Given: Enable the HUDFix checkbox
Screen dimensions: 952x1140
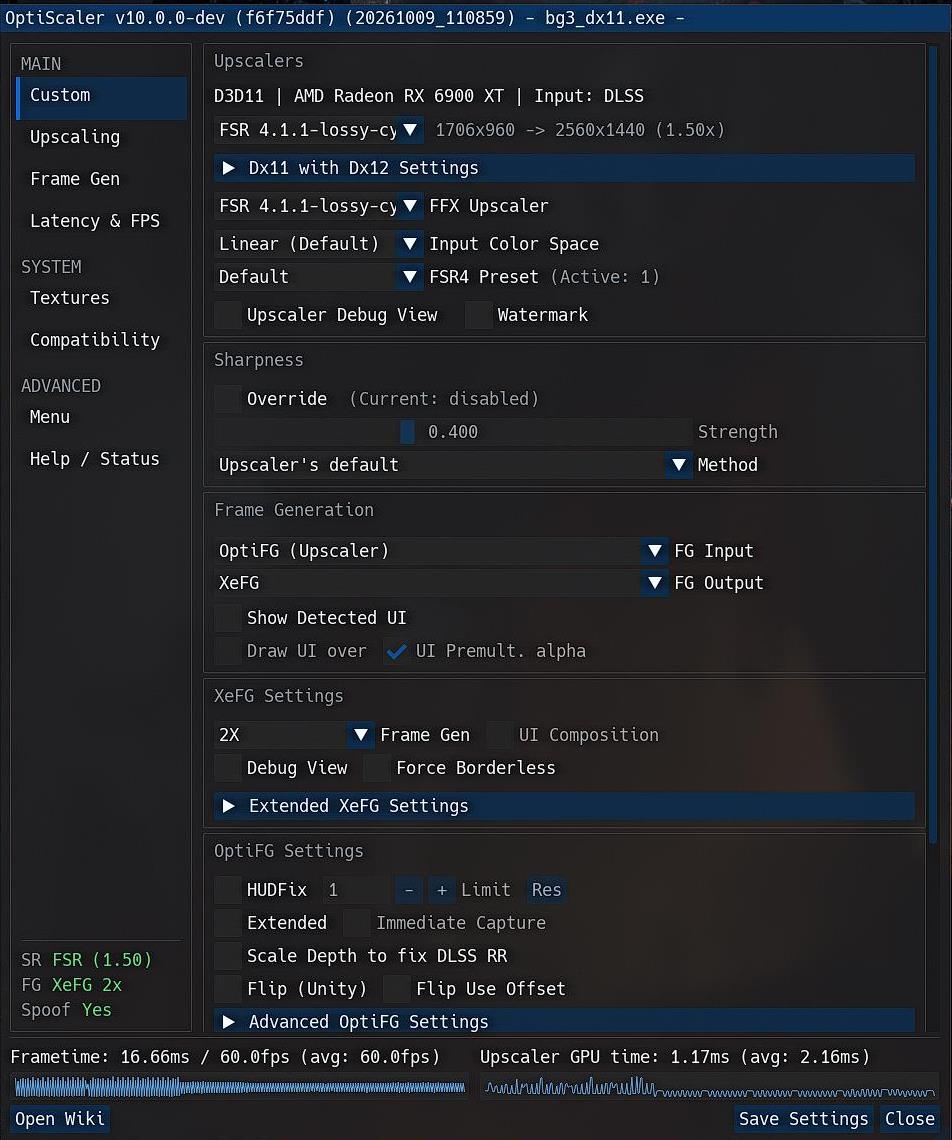Looking at the screenshot, I should [x=228, y=889].
